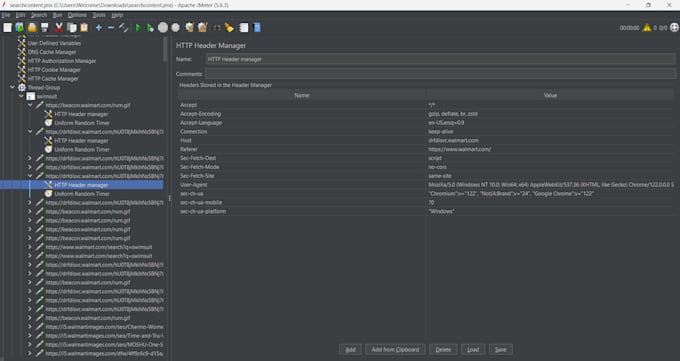
Task: Click the keep-alive value cell
Action: coord(550,131)
